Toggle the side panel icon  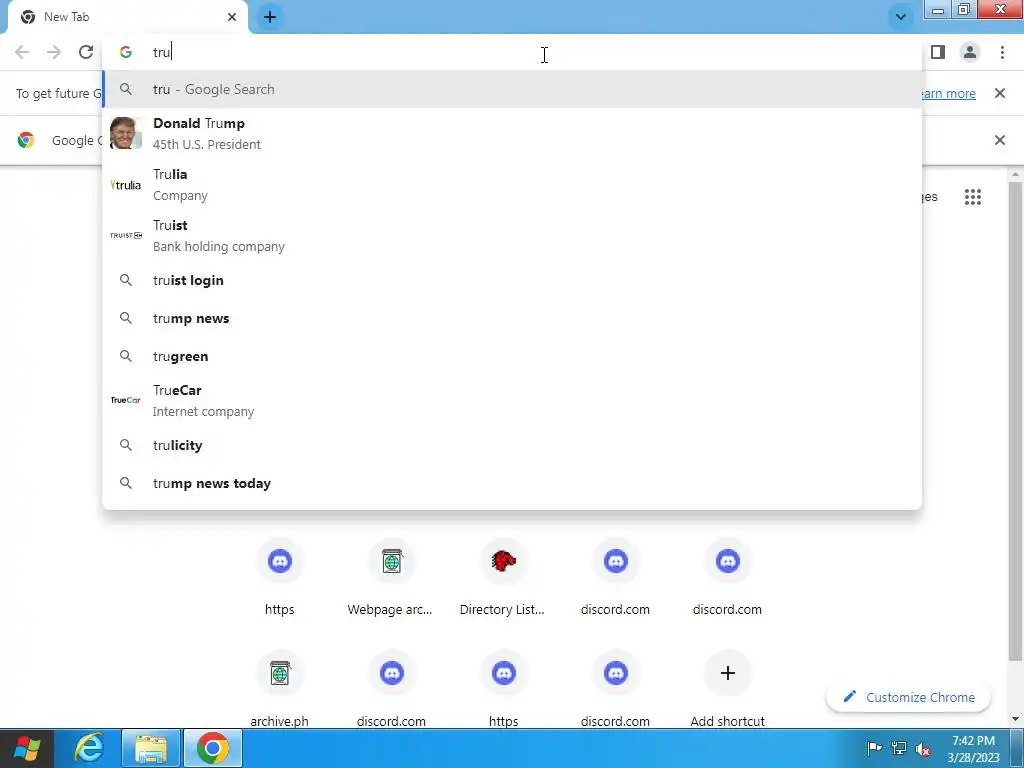click(x=938, y=52)
